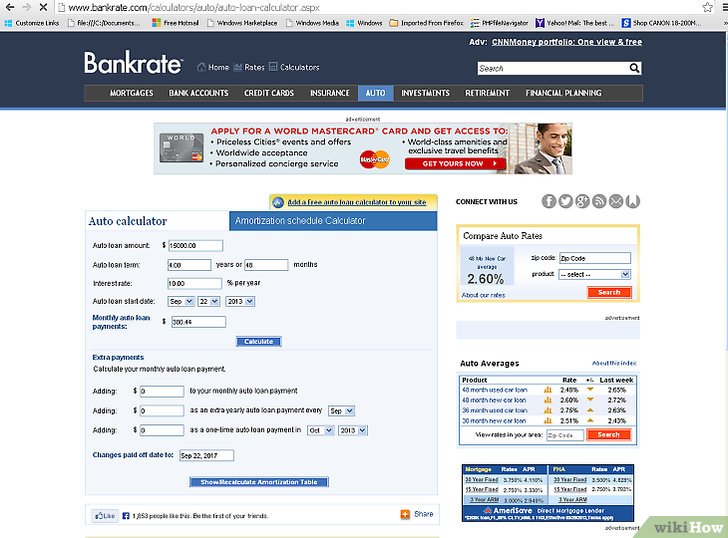The width and height of the screenshot is (728, 538).
Task: Open start date year dropdown 2013
Action: (240, 301)
